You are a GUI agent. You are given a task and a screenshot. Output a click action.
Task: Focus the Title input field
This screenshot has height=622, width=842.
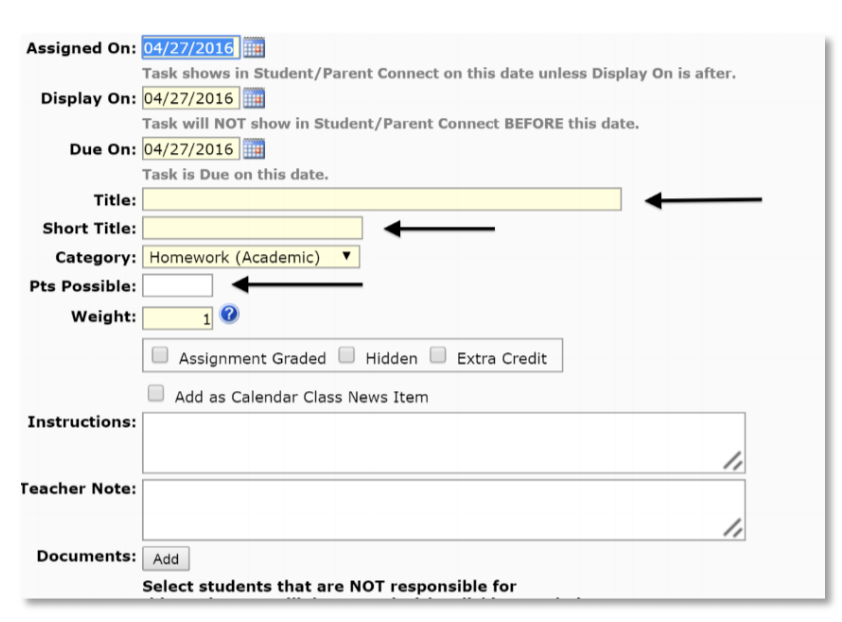pos(382,199)
